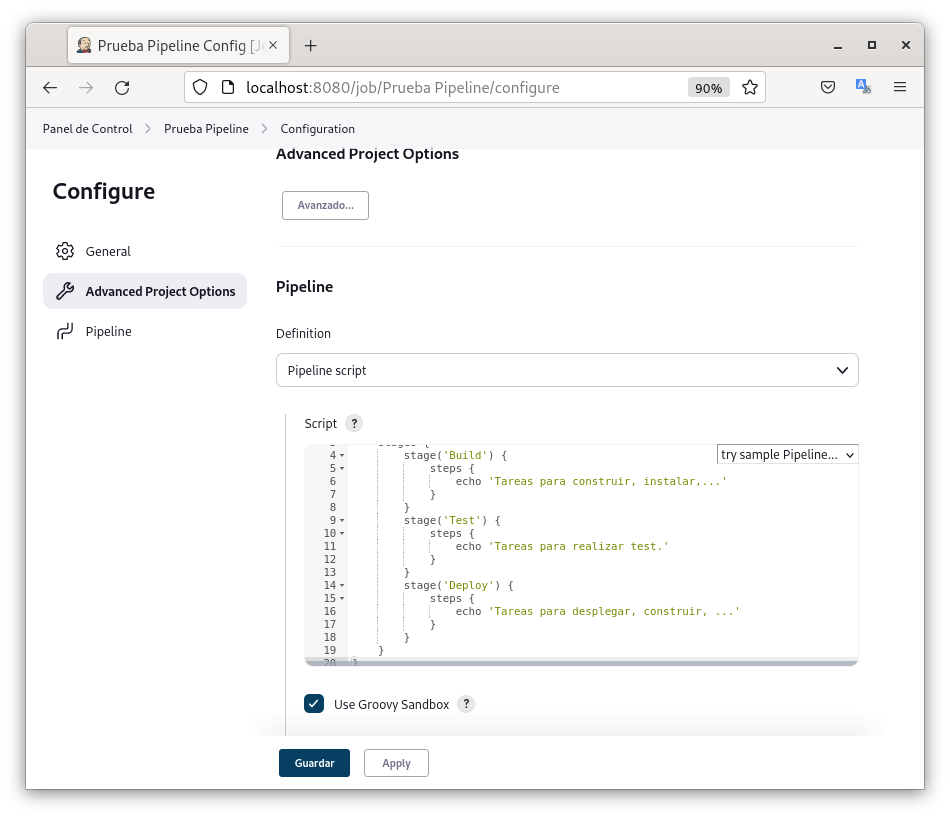
Task: Click the Script help question mark
Action: [354, 424]
